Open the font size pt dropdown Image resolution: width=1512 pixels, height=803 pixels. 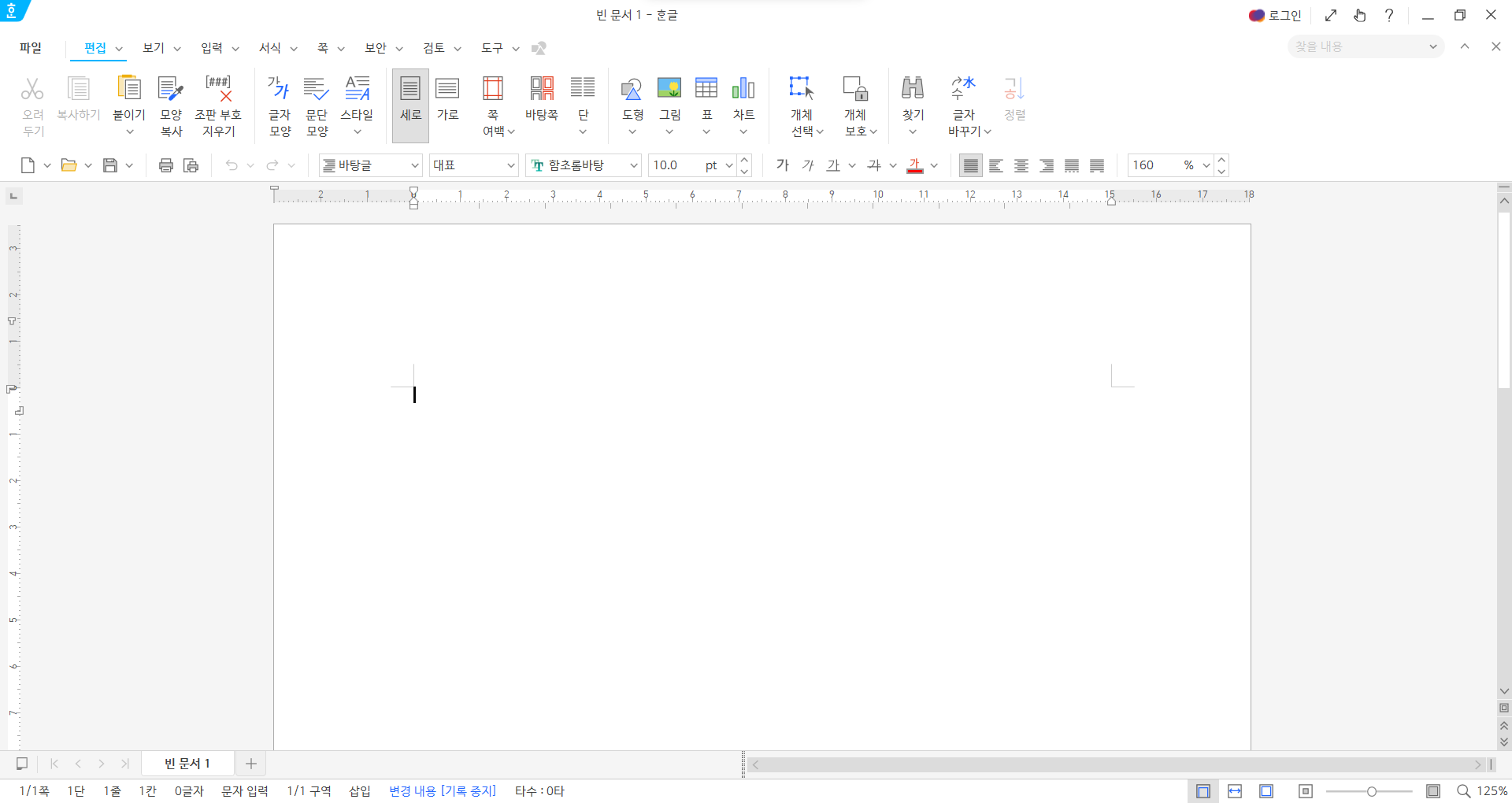728,165
